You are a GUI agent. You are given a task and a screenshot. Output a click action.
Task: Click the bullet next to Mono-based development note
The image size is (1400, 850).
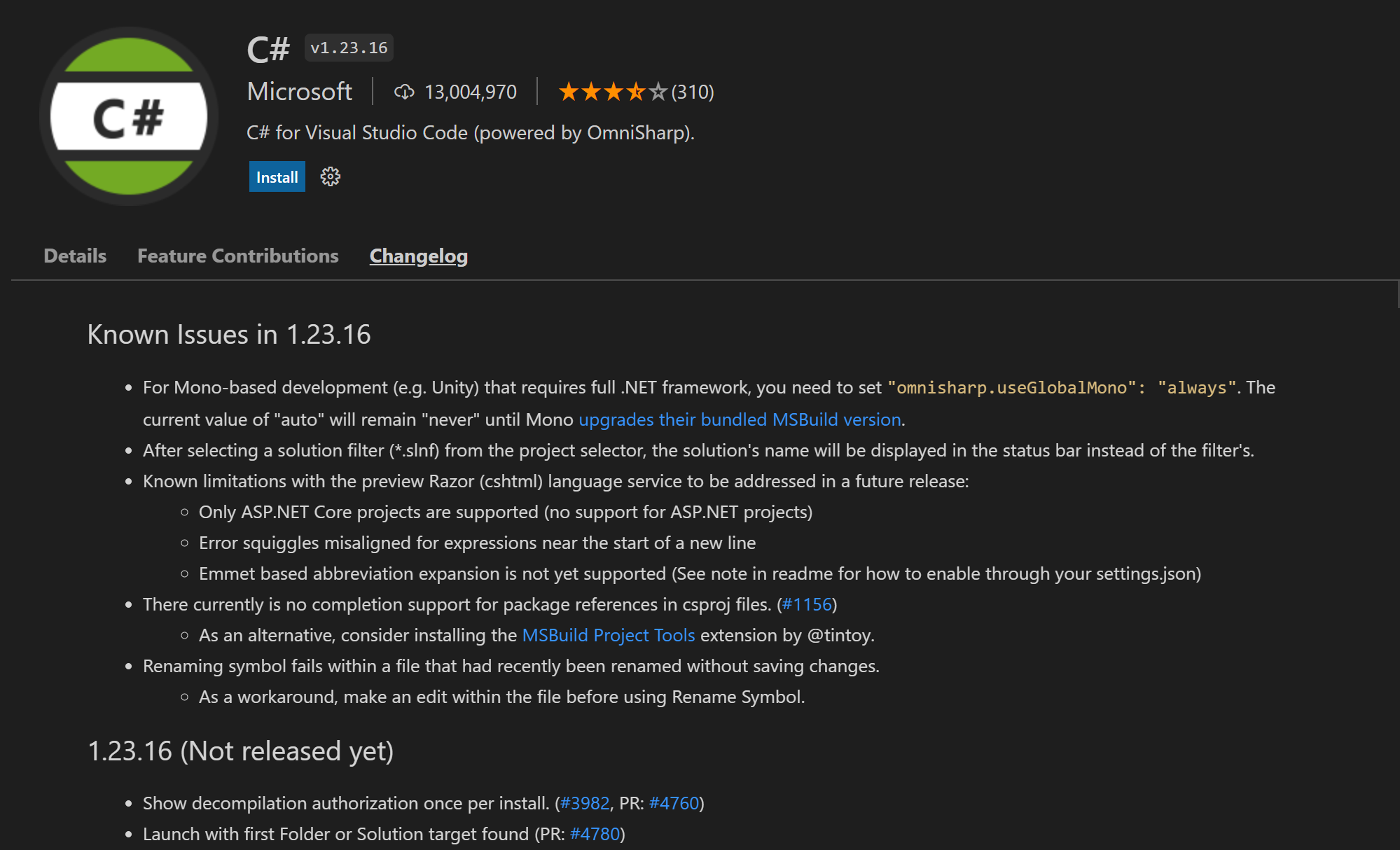128,389
